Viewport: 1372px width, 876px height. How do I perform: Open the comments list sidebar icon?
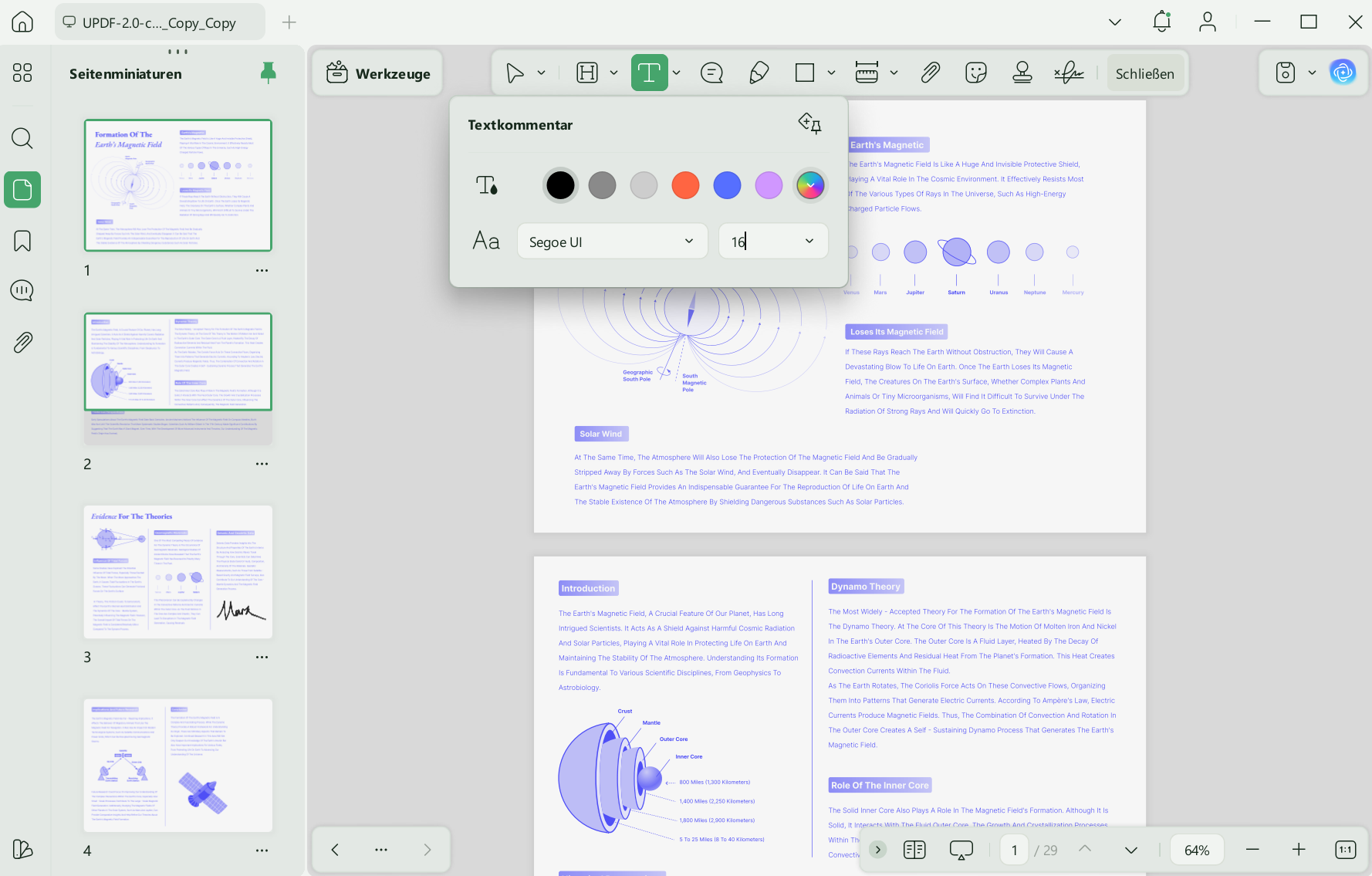[22, 291]
